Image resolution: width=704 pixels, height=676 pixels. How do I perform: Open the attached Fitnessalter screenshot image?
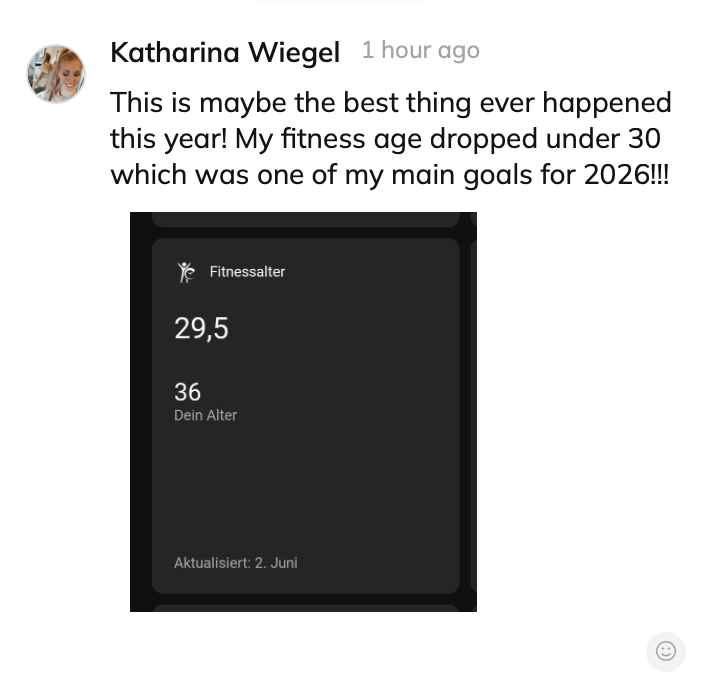[x=304, y=412]
